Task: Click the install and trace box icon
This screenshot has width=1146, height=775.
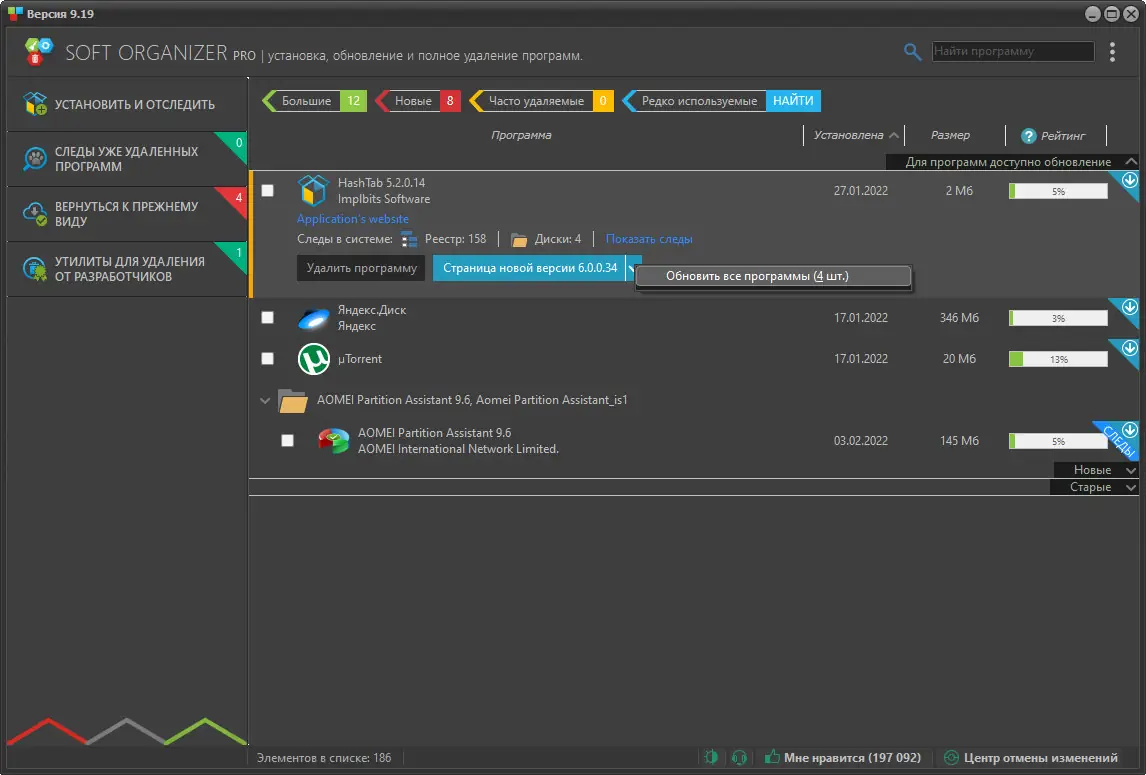Action: [x=35, y=104]
